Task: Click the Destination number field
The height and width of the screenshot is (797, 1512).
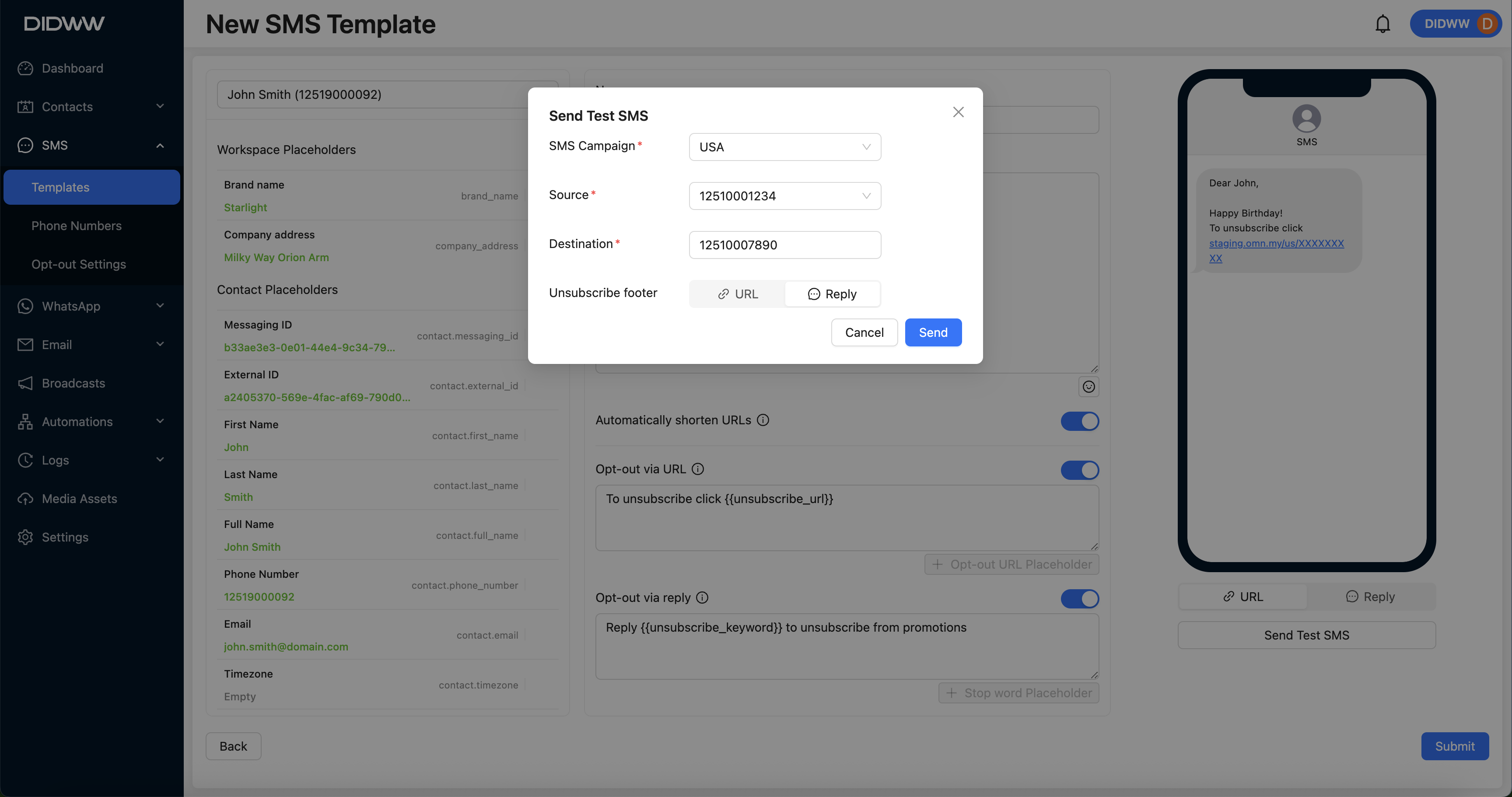Action: pos(784,245)
